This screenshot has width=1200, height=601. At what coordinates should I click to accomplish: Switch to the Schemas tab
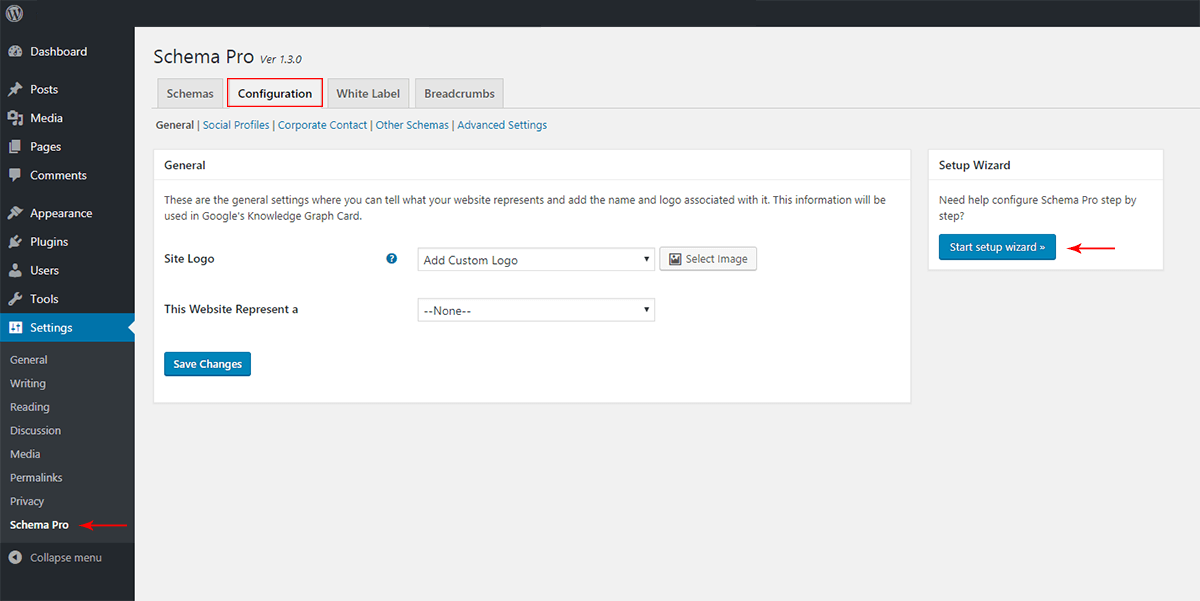[190, 93]
